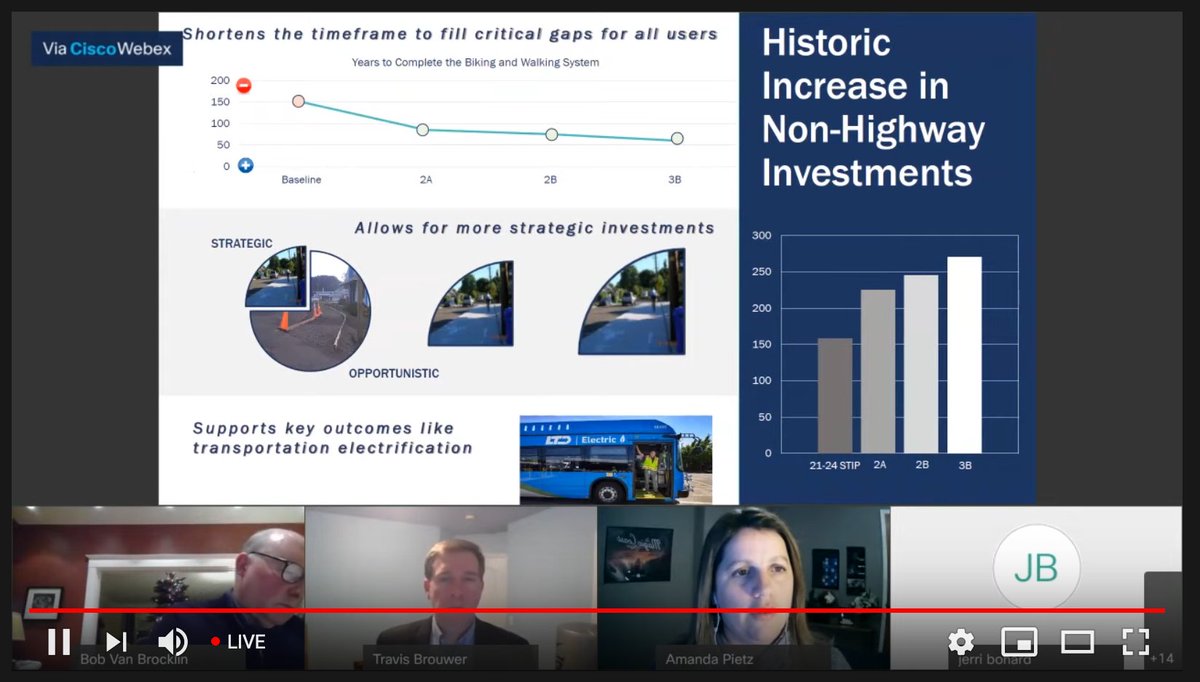This screenshot has width=1200, height=682.
Task: Click Travis Brouwer's webcam feed
Action: point(450,565)
